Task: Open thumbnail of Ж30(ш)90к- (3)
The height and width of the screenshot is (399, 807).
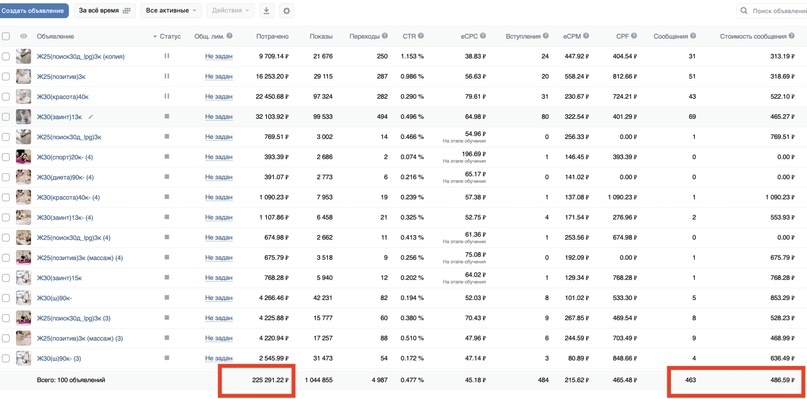Action: [x=23, y=358]
